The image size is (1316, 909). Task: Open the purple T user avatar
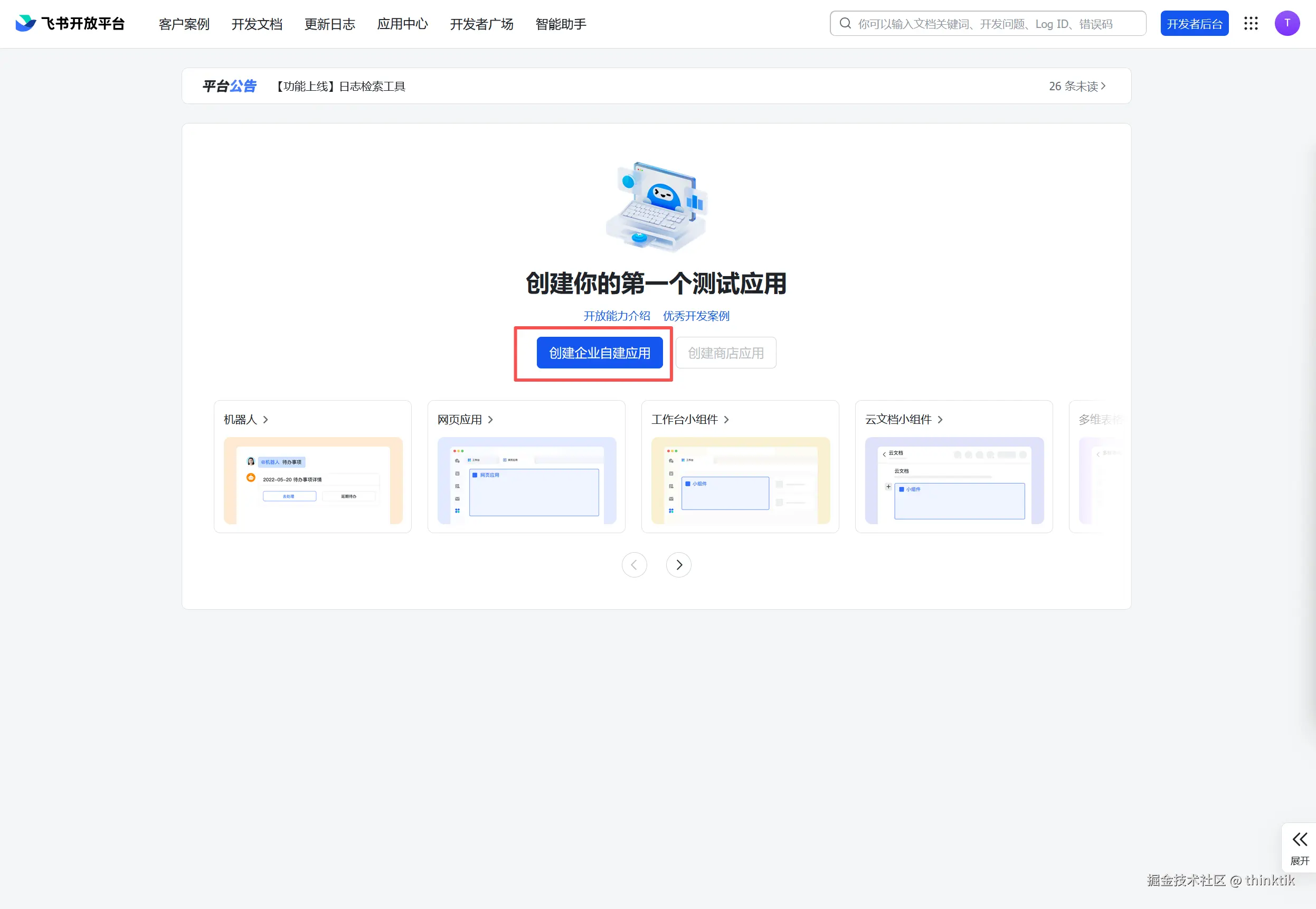coord(1286,23)
